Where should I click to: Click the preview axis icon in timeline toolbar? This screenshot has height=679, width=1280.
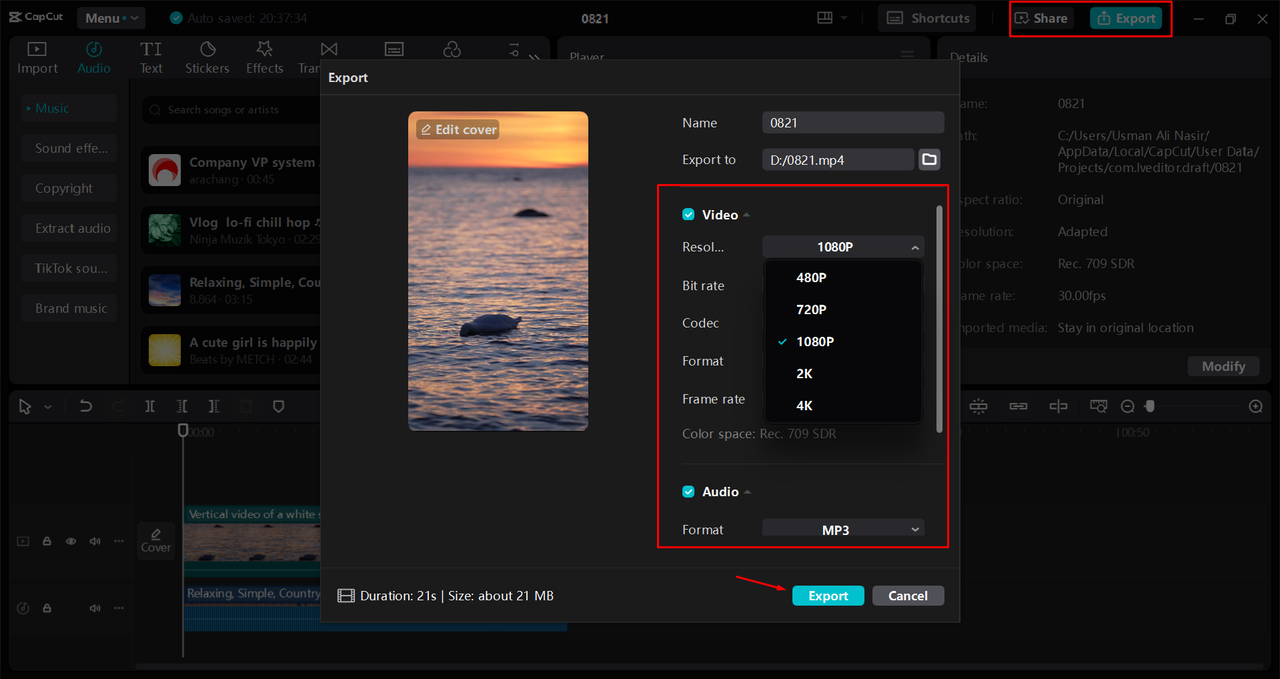click(x=1059, y=406)
